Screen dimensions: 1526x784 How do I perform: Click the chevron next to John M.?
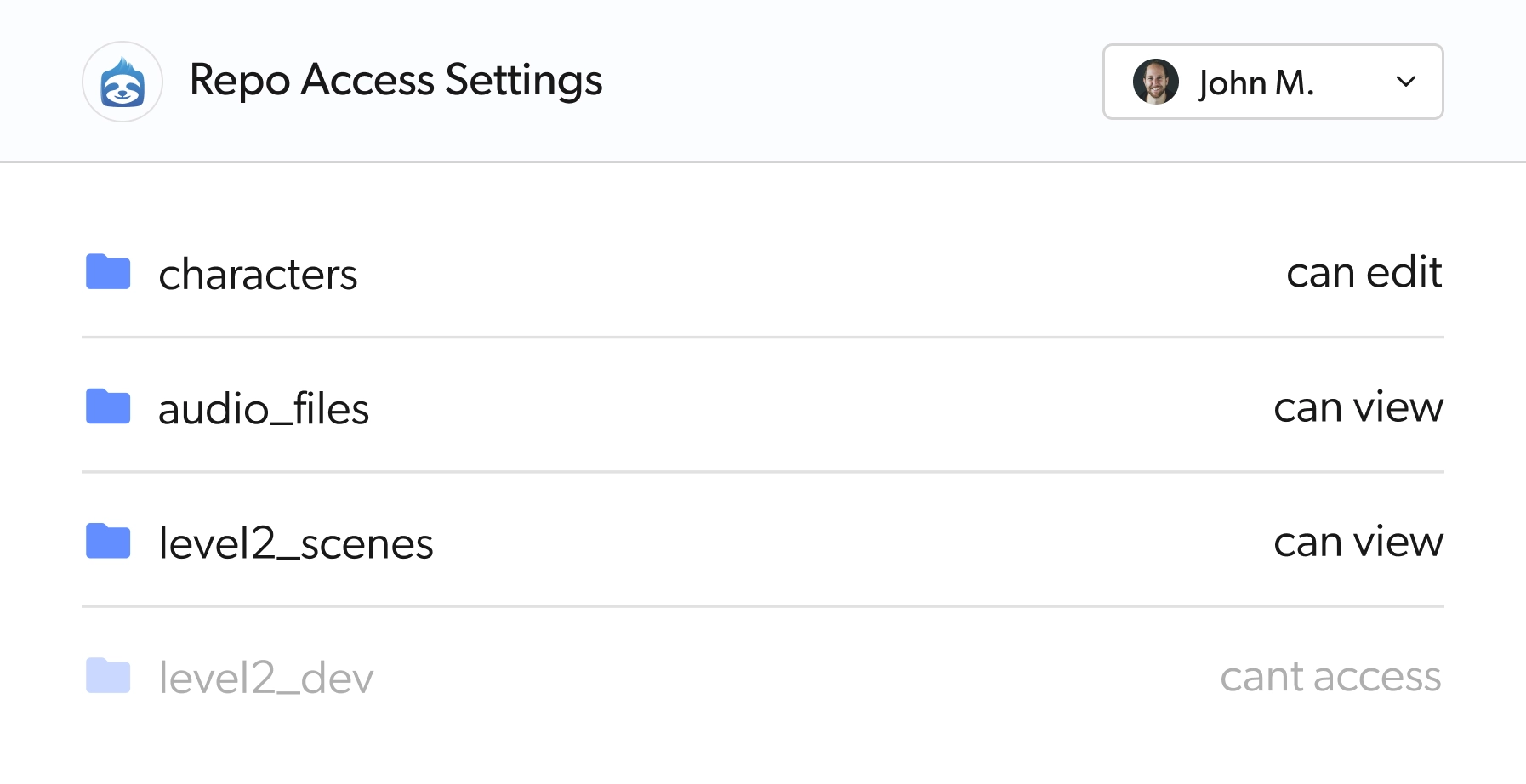click(x=1406, y=82)
